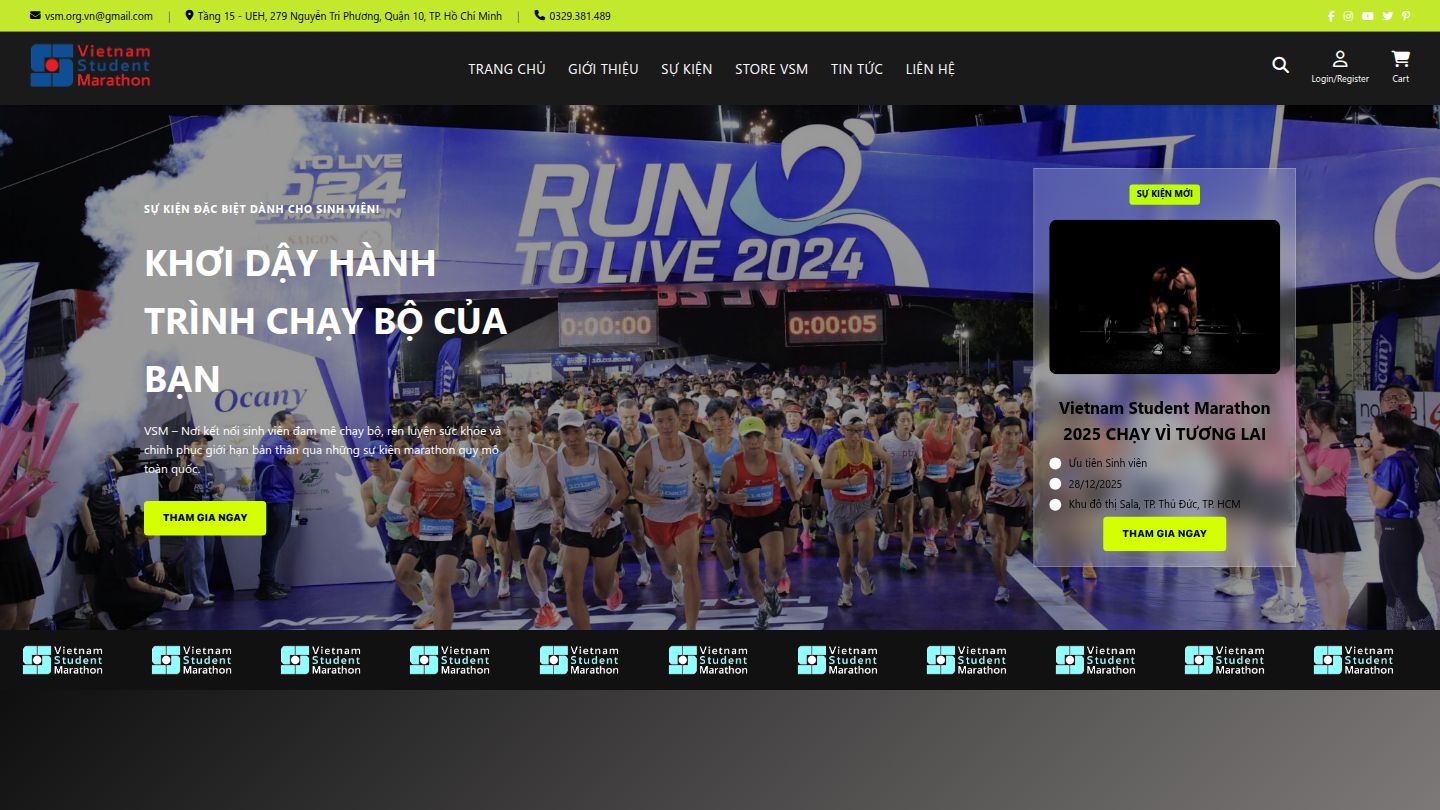Click the Tầng 15 - UEH address text
The width and height of the screenshot is (1440, 810).
350,16
